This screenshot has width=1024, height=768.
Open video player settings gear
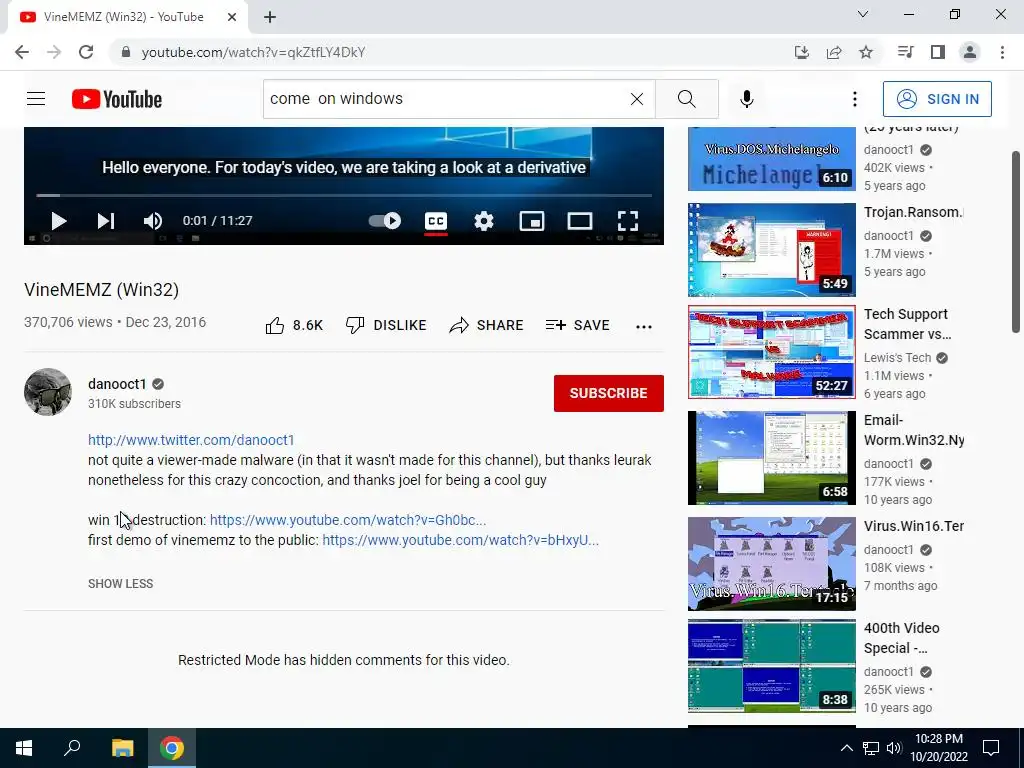484,221
